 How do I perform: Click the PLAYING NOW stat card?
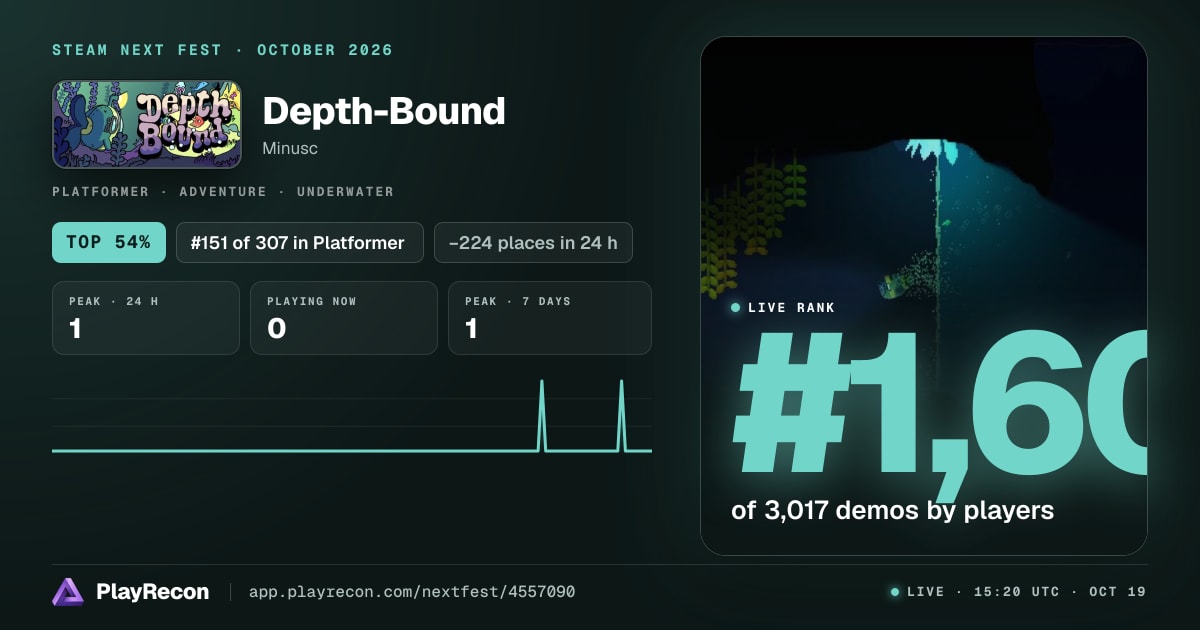344,318
